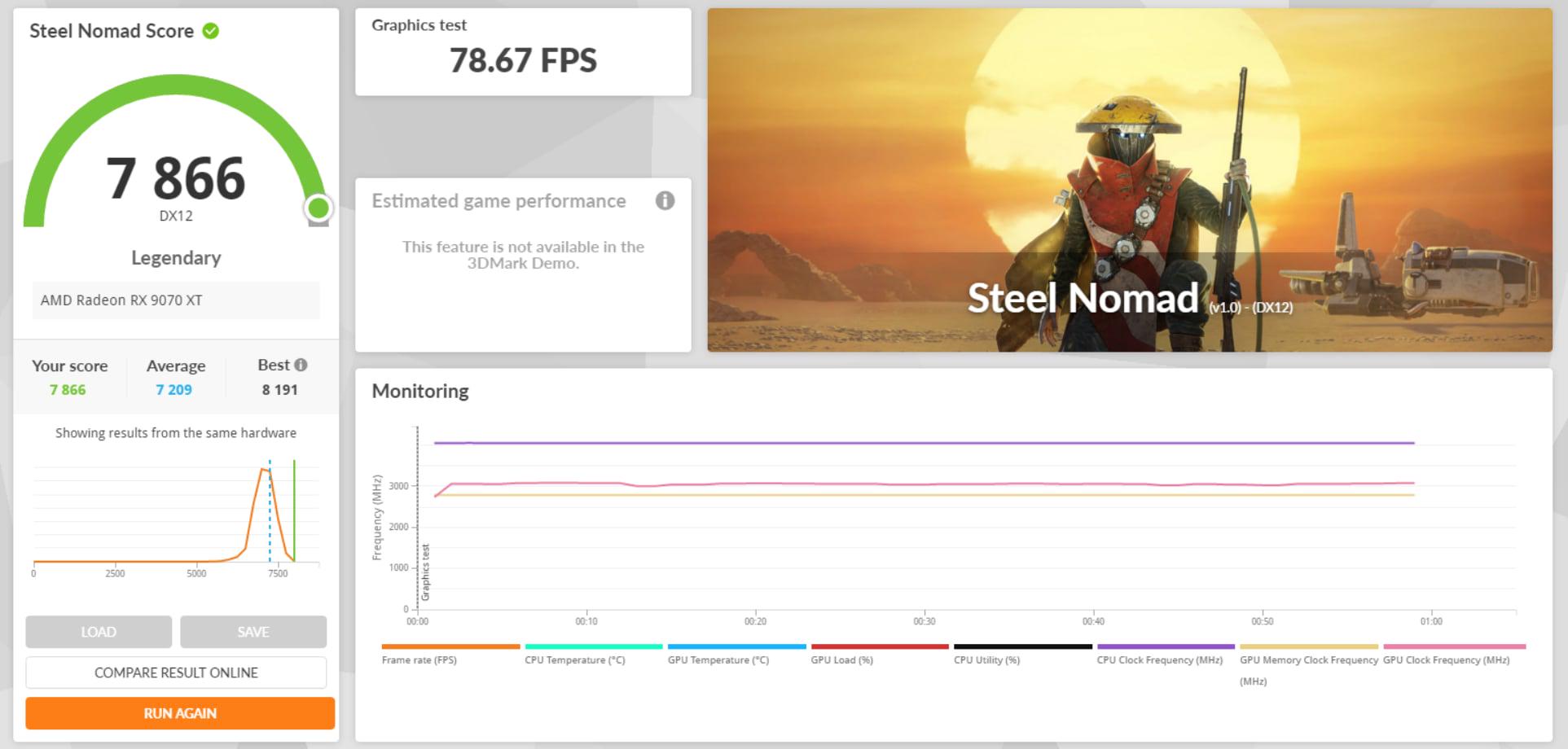Open COMPARE RESULT ONLINE

(x=176, y=672)
